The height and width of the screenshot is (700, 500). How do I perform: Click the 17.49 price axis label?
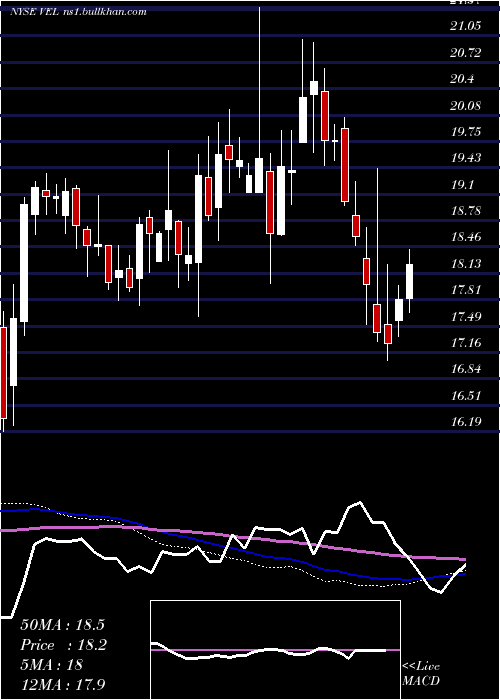(466, 317)
